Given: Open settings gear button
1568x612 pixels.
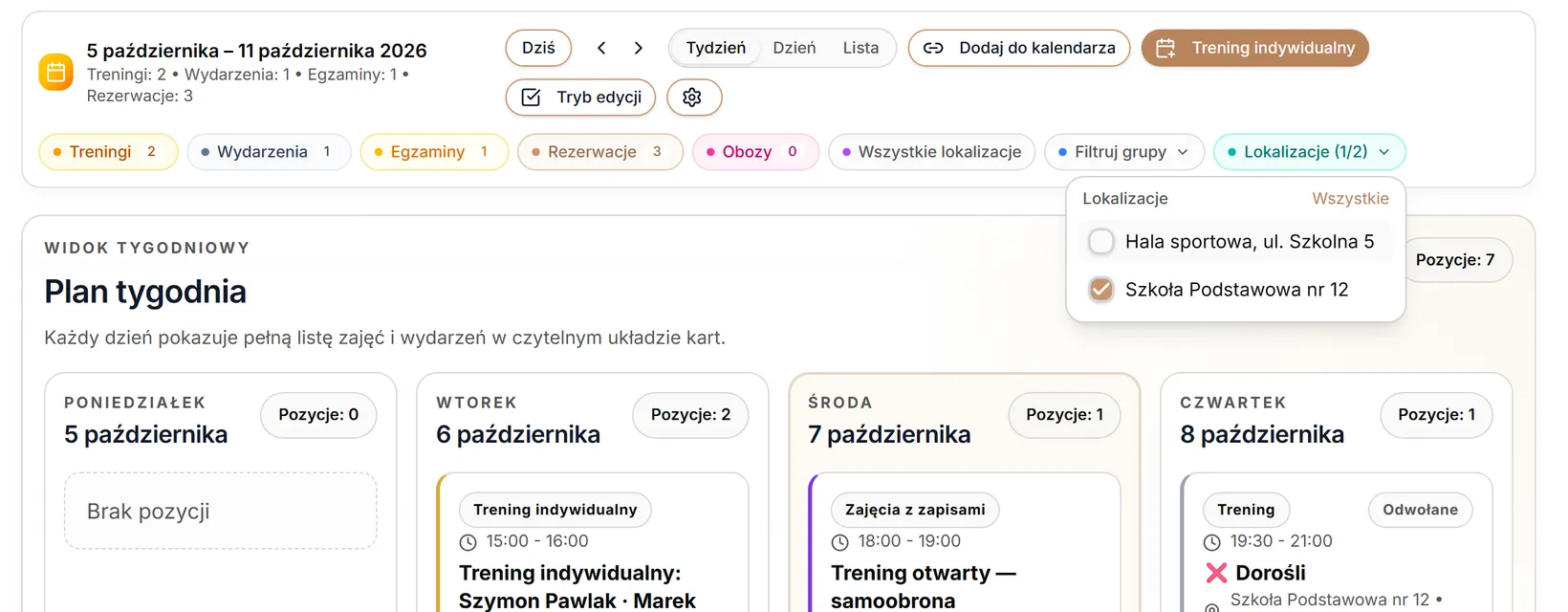Looking at the screenshot, I should point(693,98).
